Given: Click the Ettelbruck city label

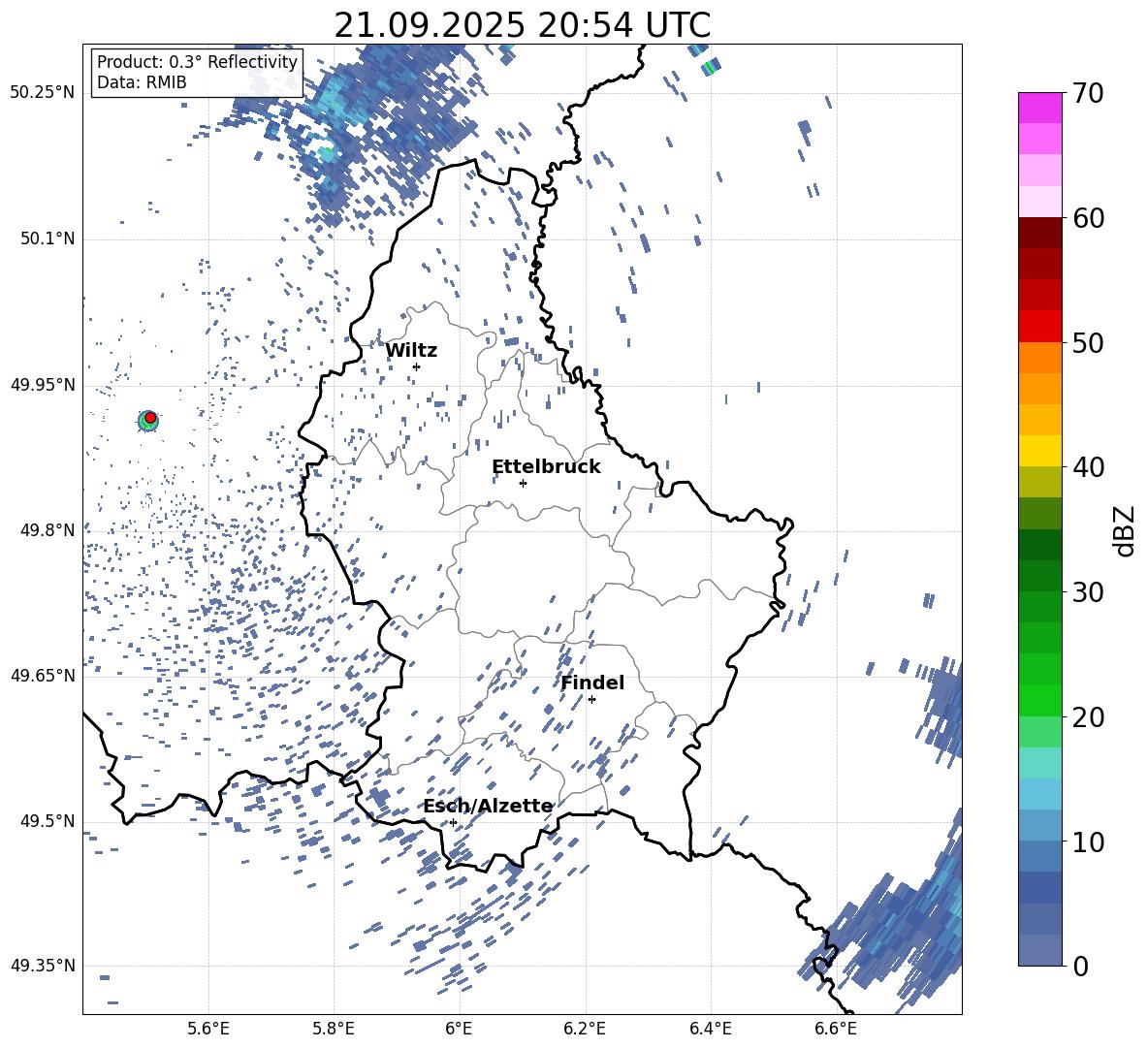Looking at the screenshot, I should coord(546,467).
